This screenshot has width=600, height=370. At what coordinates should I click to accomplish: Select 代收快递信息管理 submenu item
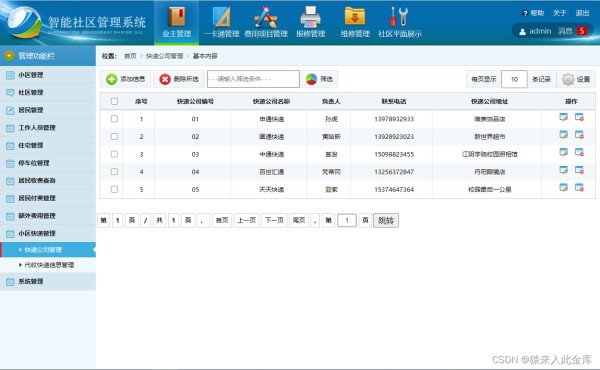(48, 265)
